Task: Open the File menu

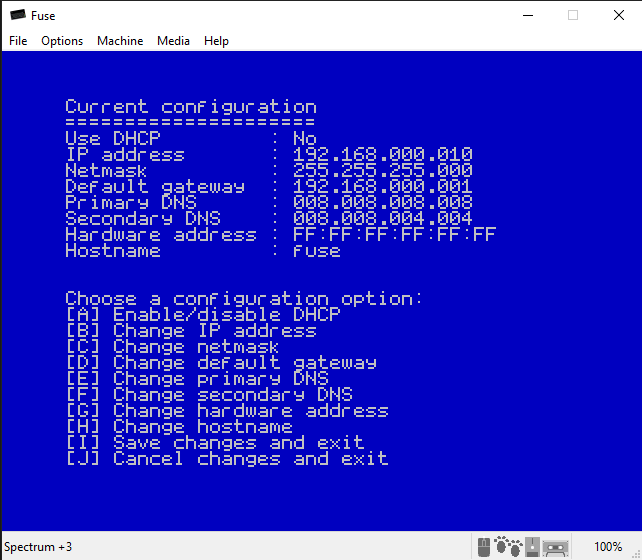Action: pyautogui.click(x=18, y=41)
